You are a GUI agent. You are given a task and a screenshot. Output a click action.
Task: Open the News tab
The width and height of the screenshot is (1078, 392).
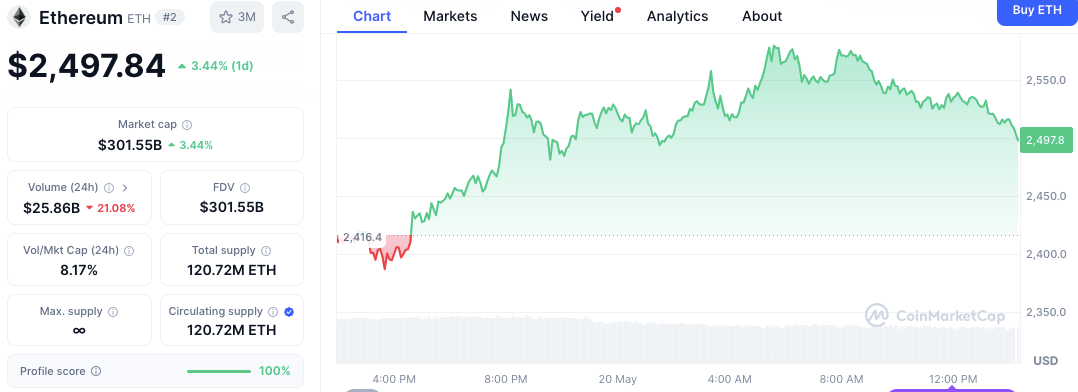click(x=529, y=16)
